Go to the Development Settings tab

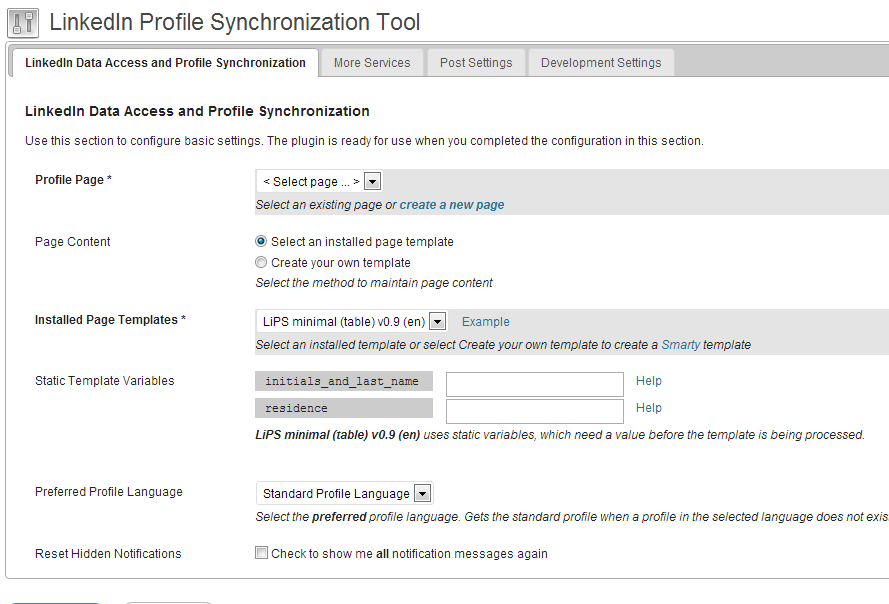[601, 62]
